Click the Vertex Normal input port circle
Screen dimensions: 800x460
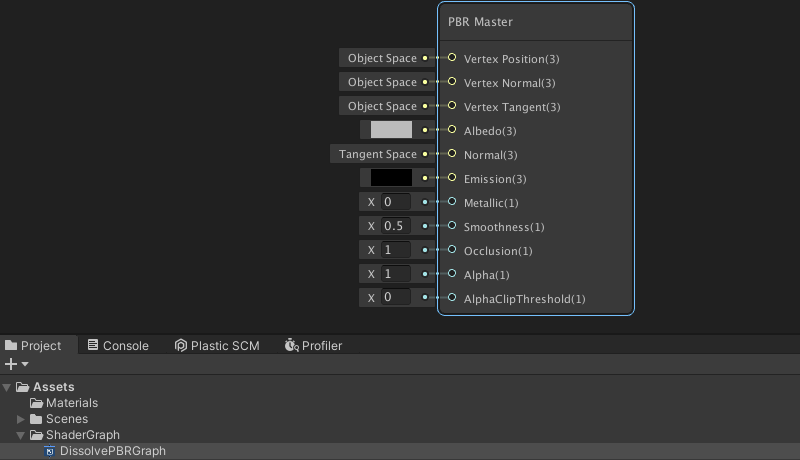click(452, 82)
